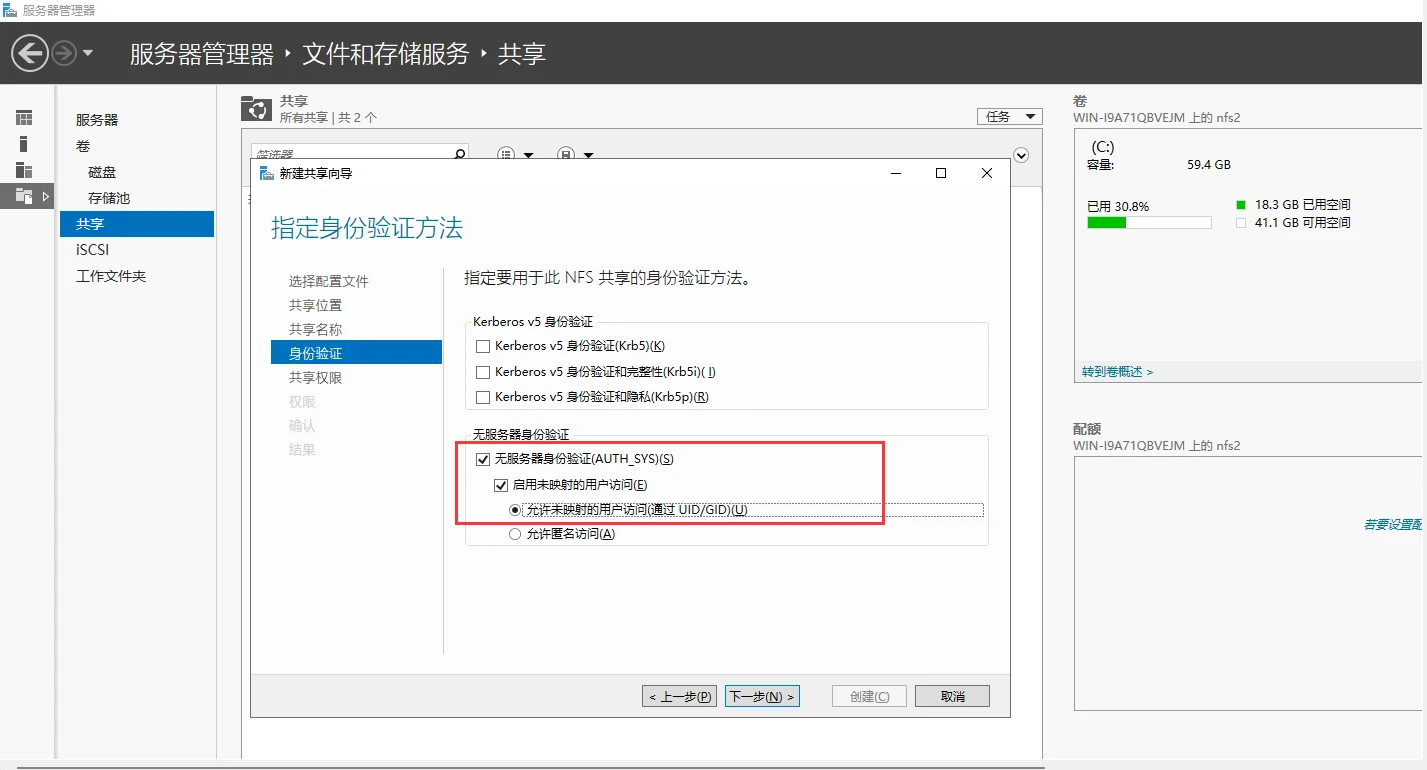Viewport: 1427px width, 770px height.
Task: Open the Dashboard sidebar icon
Action: tap(24, 118)
